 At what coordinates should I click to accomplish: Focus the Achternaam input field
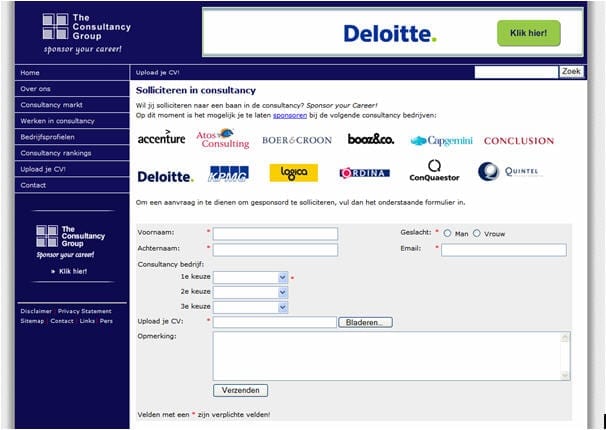tap(275, 250)
